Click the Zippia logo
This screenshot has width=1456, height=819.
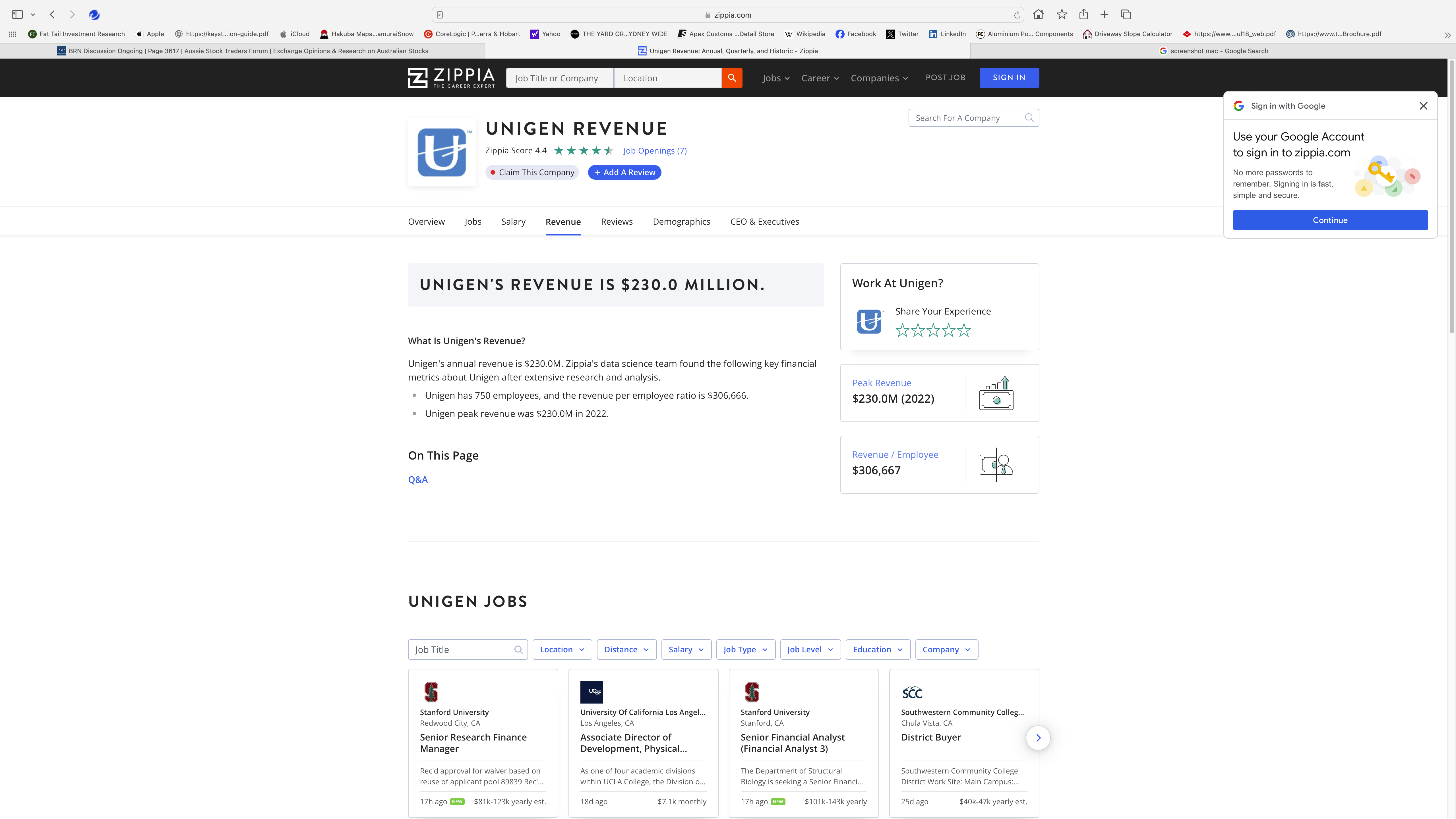pos(451,78)
